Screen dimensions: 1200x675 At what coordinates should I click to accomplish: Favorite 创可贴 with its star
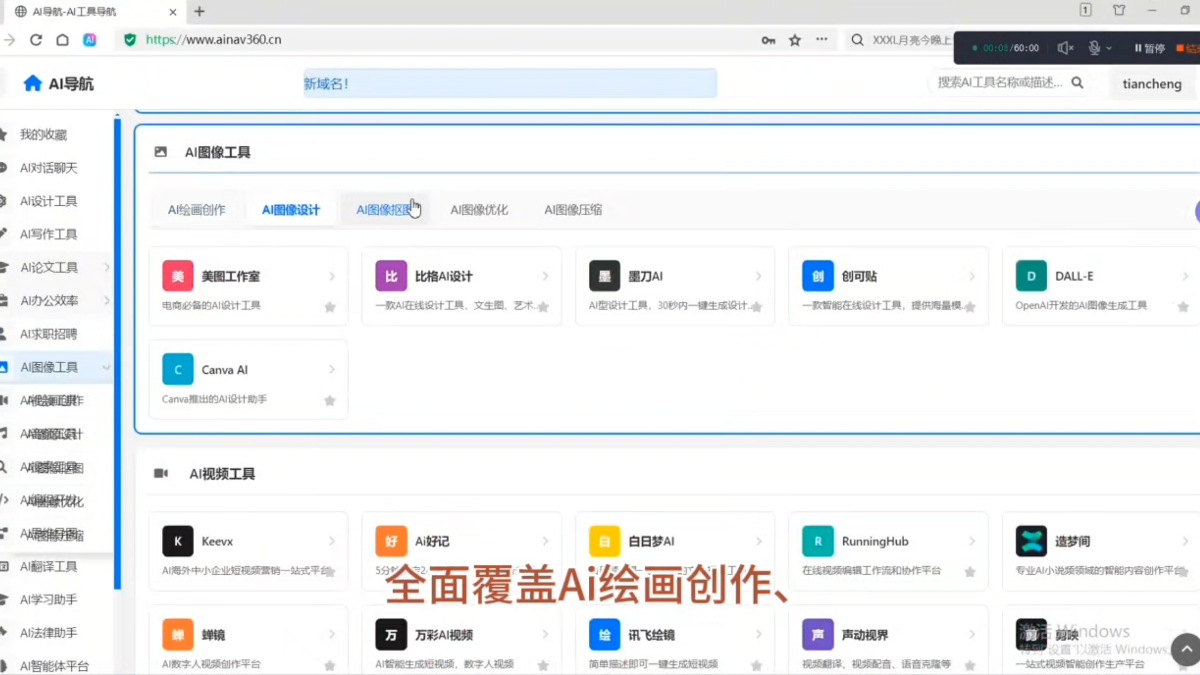970,307
